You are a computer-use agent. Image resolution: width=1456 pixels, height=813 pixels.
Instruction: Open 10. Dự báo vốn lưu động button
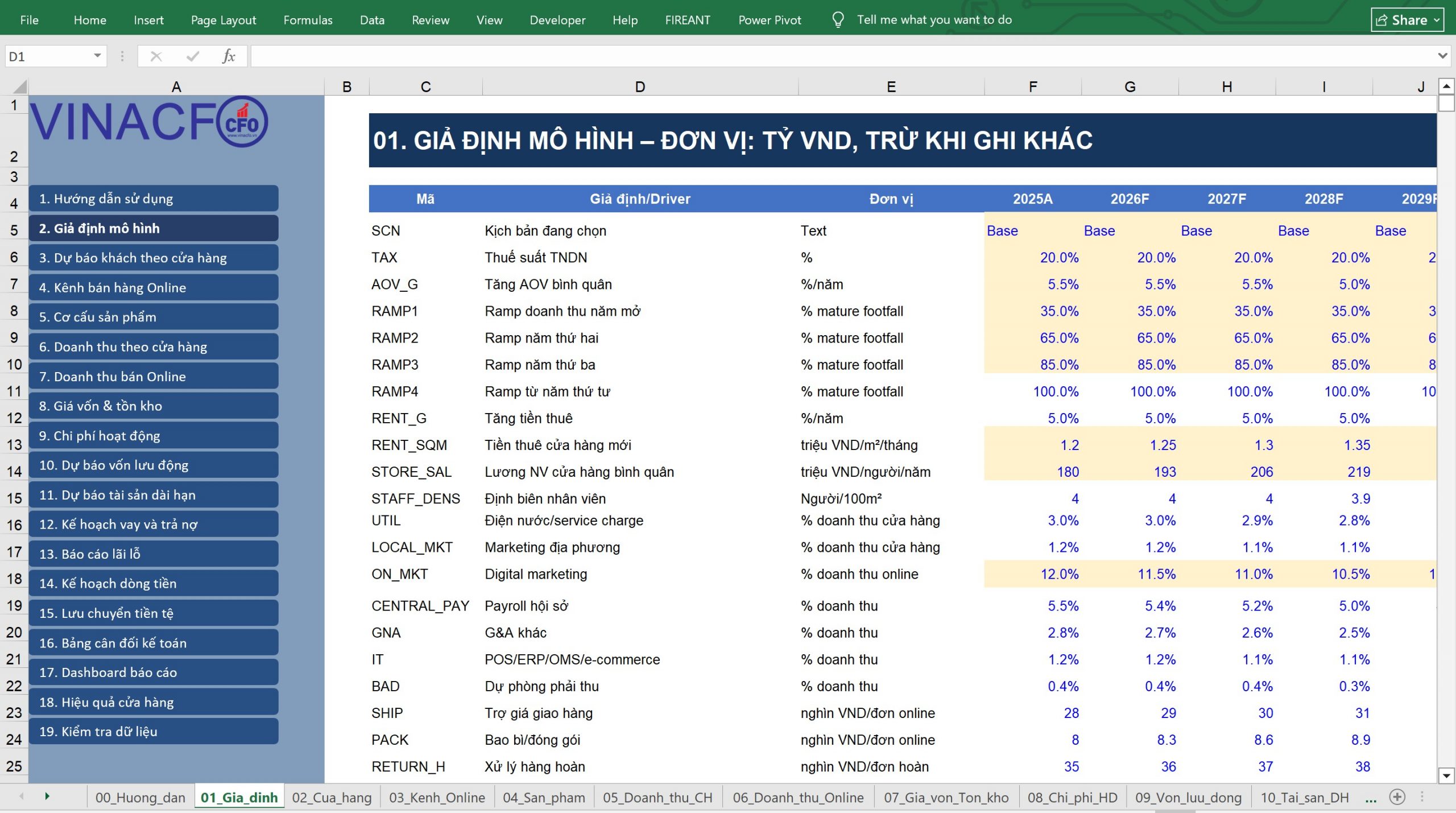click(x=154, y=465)
